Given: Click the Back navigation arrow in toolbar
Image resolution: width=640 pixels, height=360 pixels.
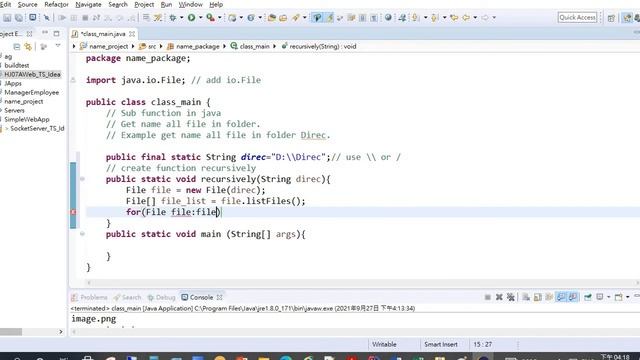Looking at the screenshot, I should (466, 18).
